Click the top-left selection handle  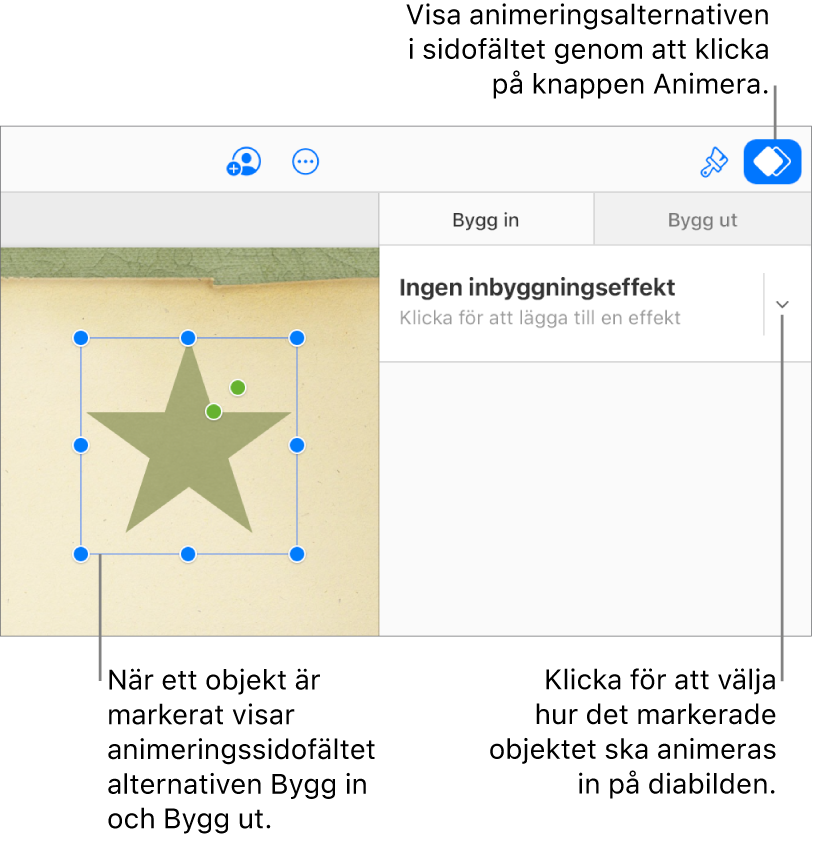(x=82, y=338)
